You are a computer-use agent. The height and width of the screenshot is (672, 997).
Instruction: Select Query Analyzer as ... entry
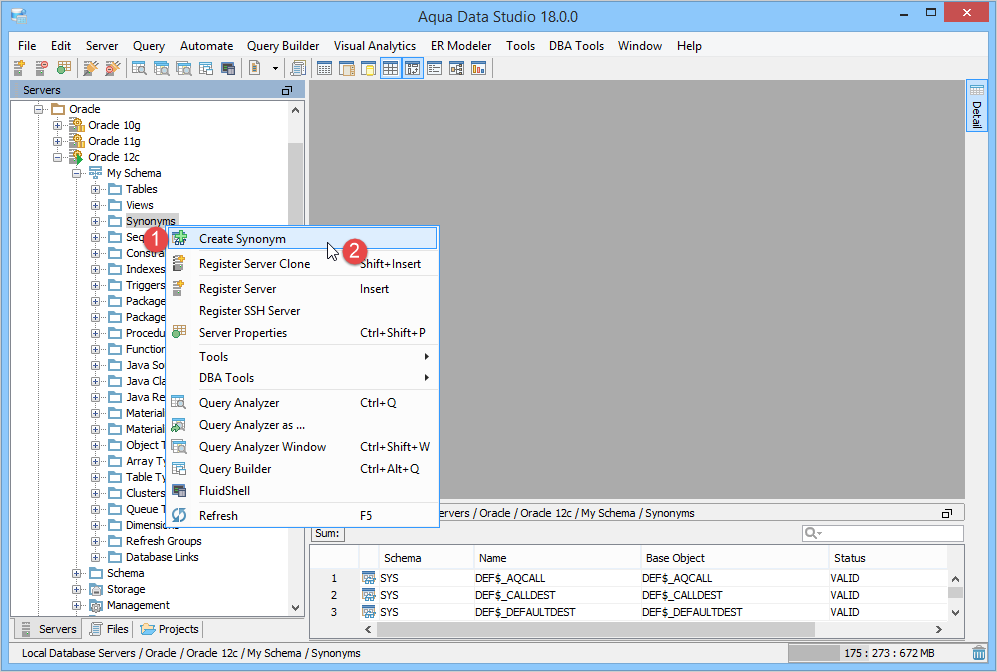(x=303, y=425)
